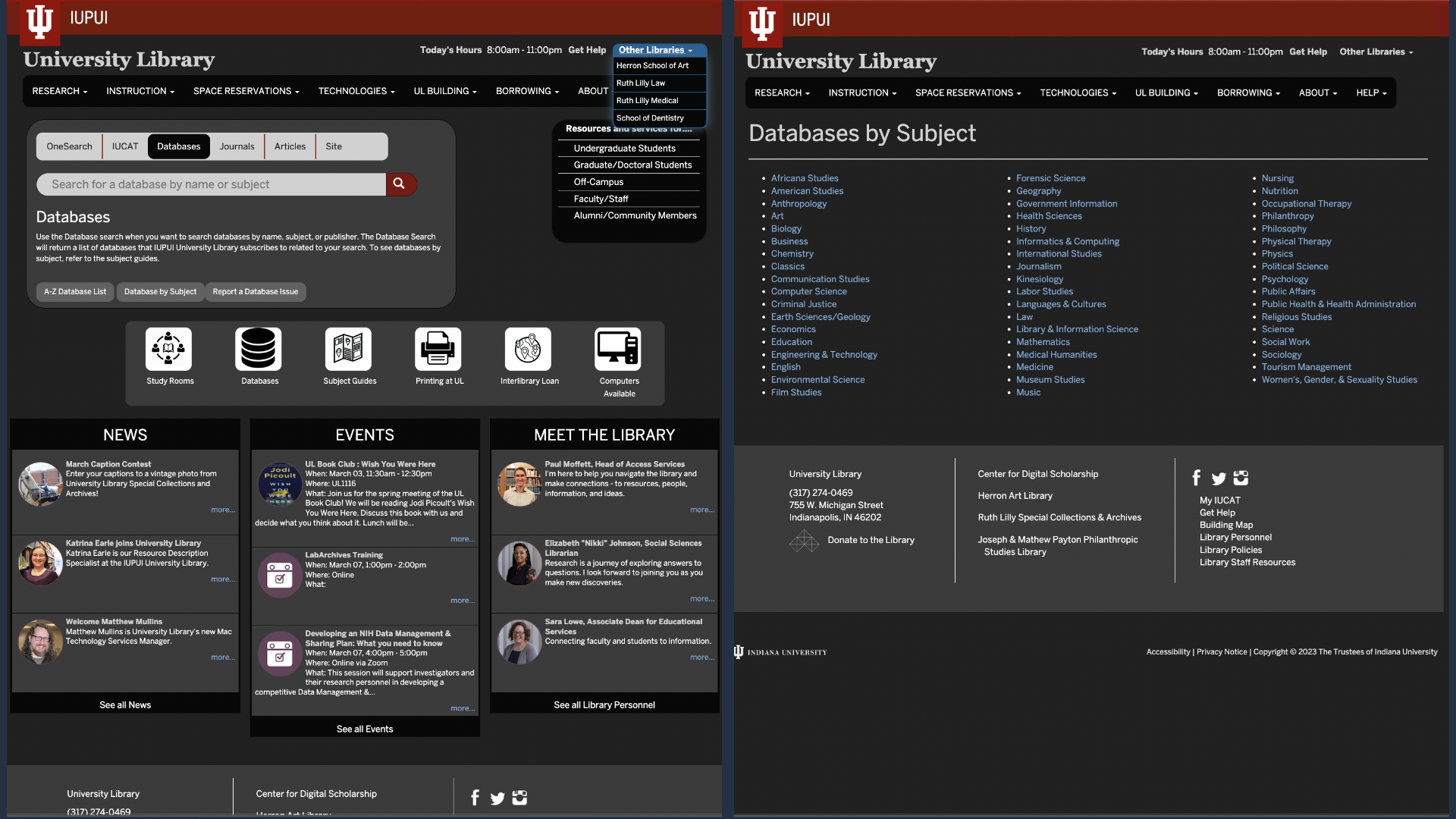This screenshot has height=819, width=1456.
Task: Switch to the Journals search tab
Action: click(237, 146)
